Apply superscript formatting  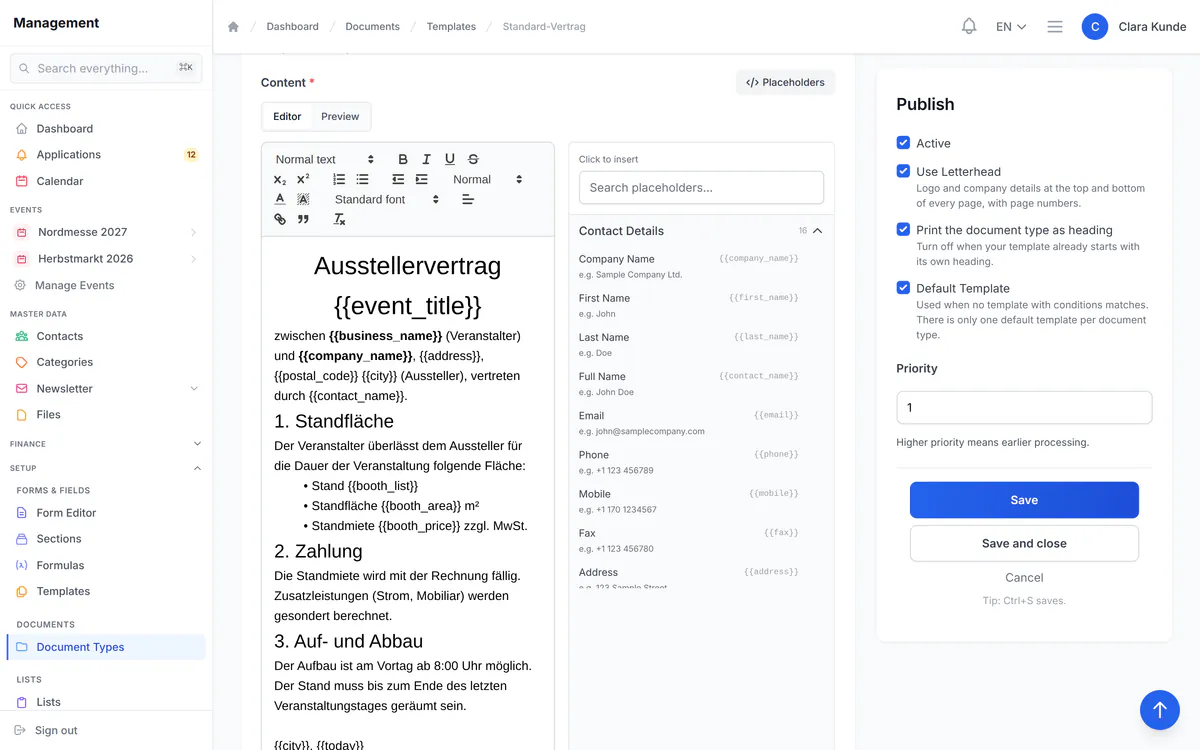coord(303,179)
